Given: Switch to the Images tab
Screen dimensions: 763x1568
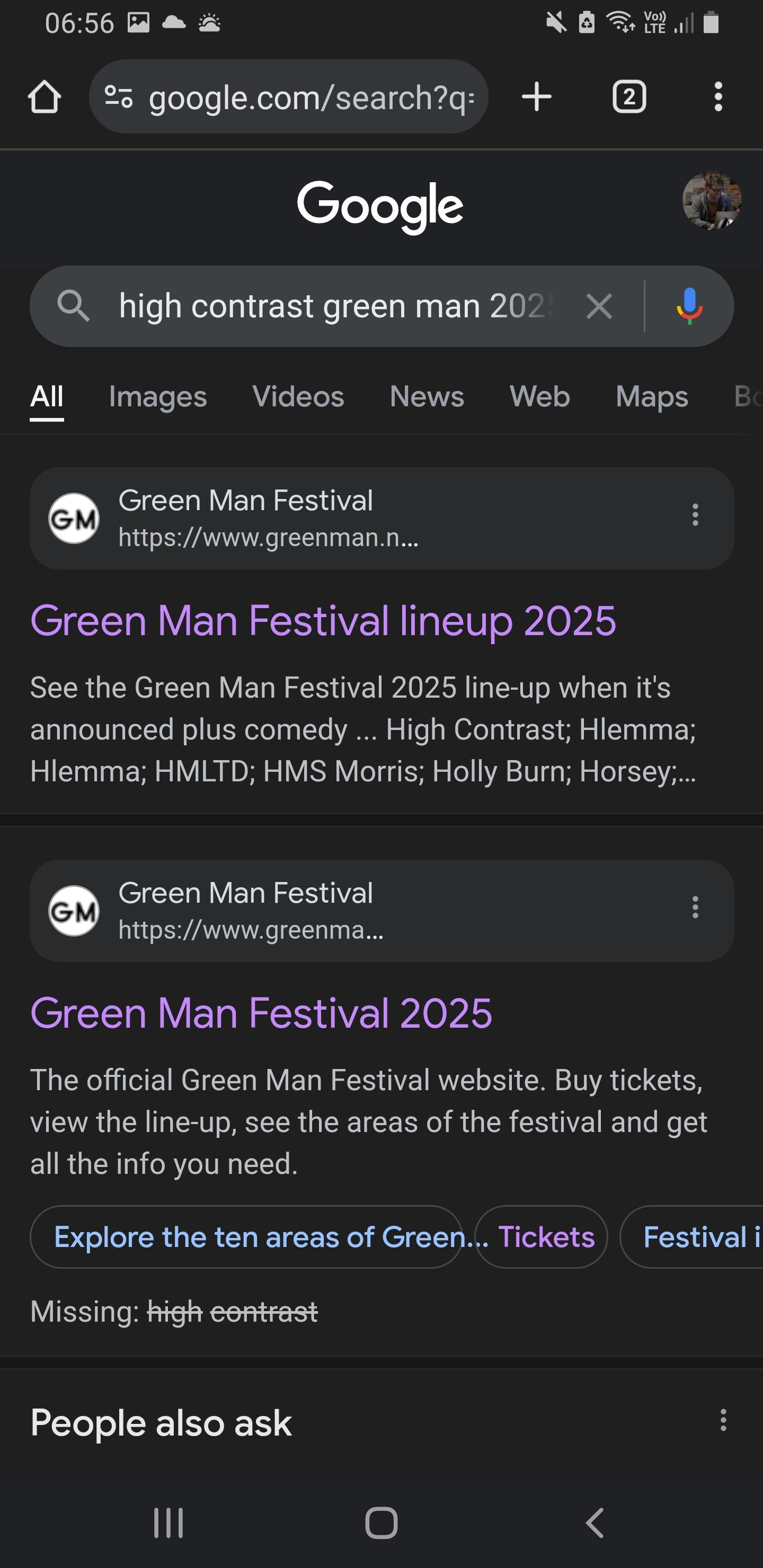Looking at the screenshot, I should (x=158, y=396).
